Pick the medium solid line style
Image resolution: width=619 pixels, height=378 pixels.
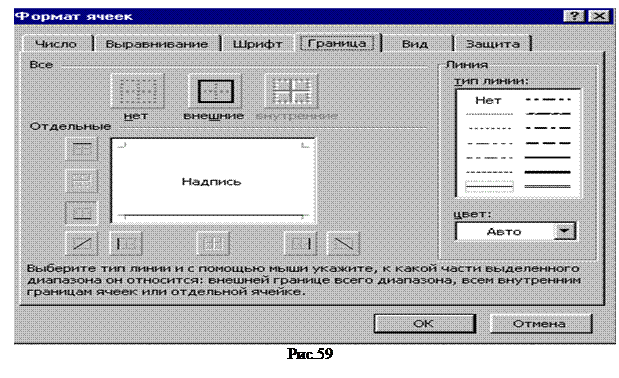(x=548, y=157)
